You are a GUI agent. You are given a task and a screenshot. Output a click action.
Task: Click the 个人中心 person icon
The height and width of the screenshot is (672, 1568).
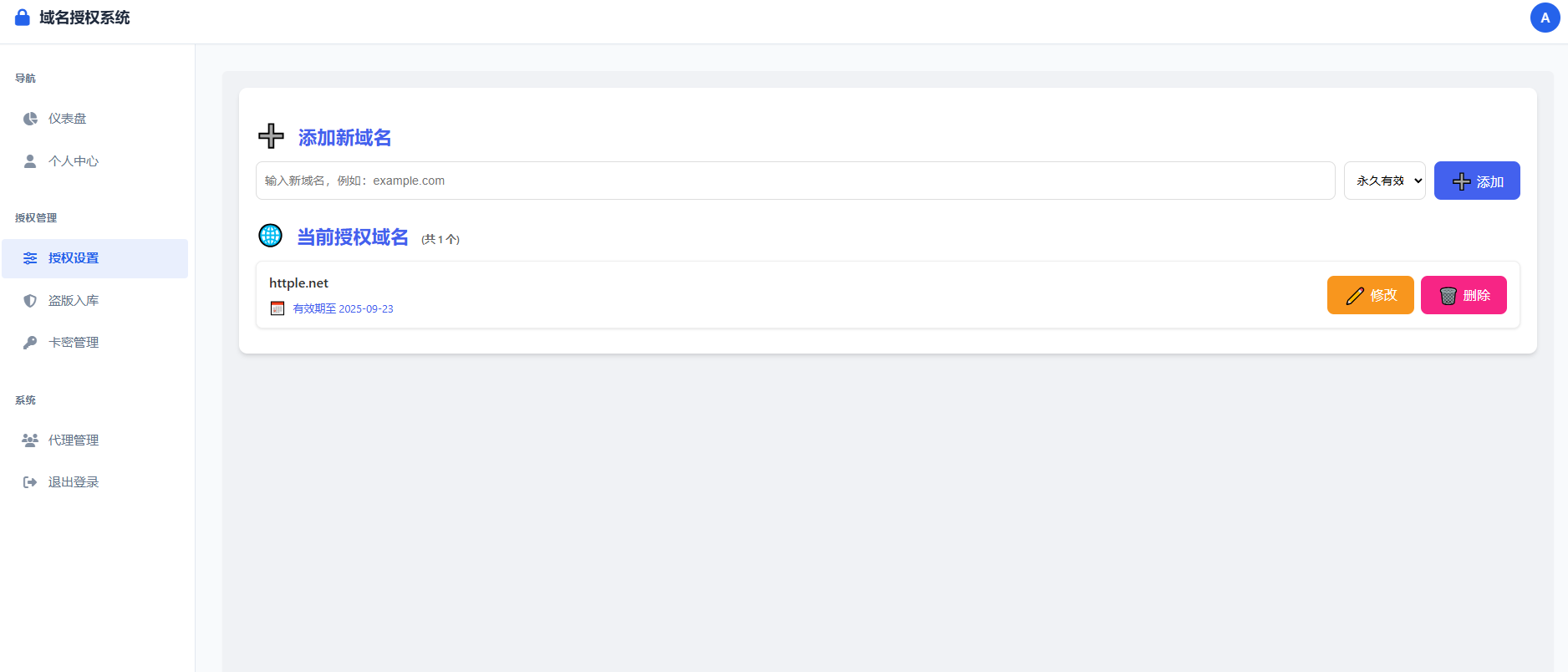click(30, 161)
